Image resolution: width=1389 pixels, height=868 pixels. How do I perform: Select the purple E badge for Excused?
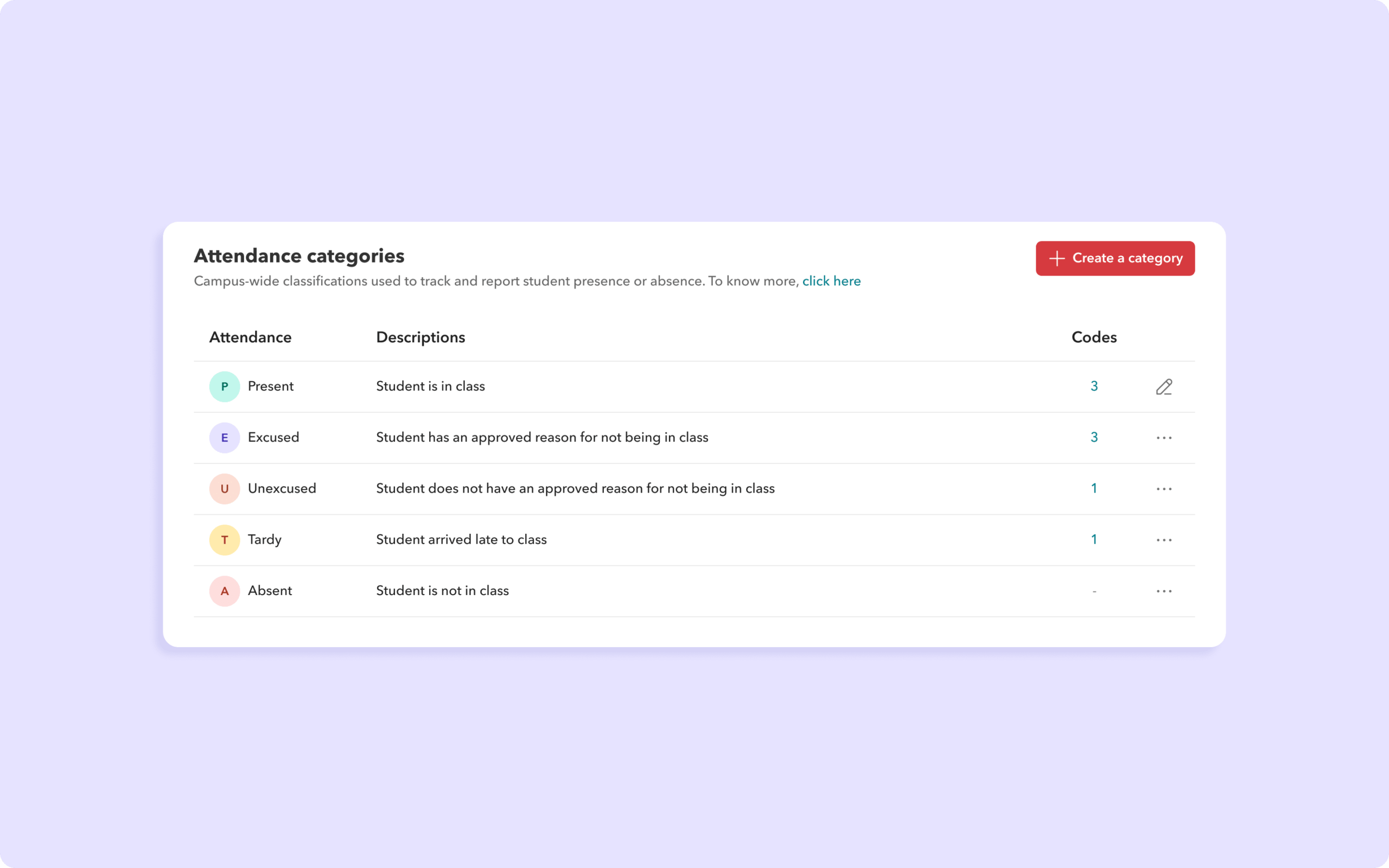coord(225,437)
